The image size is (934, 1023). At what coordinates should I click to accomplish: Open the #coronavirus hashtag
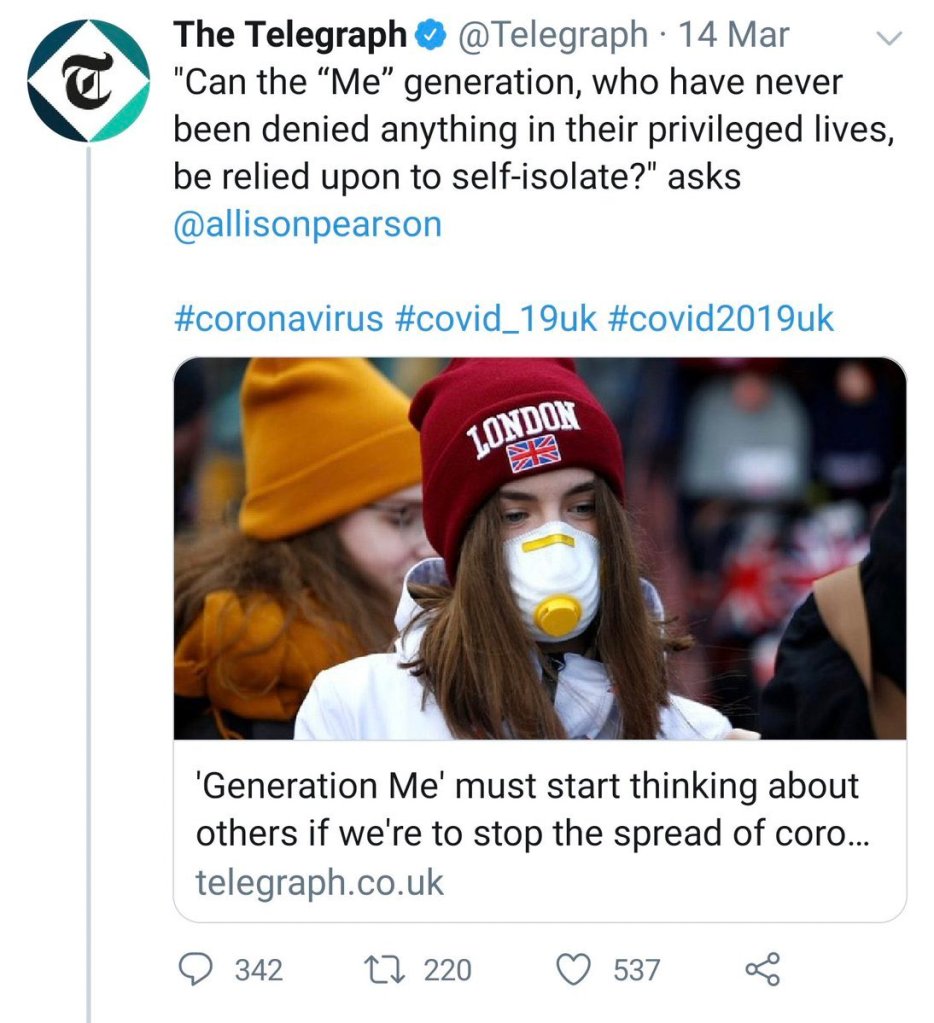[x=278, y=318]
